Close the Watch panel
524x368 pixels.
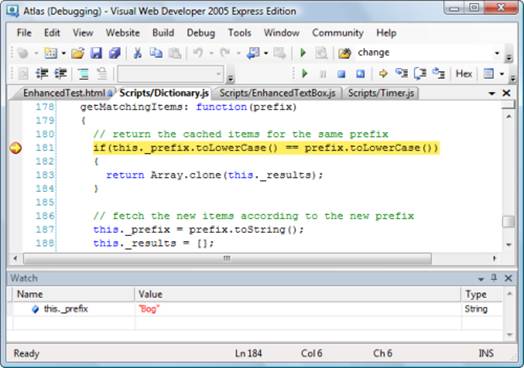point(508,278)
